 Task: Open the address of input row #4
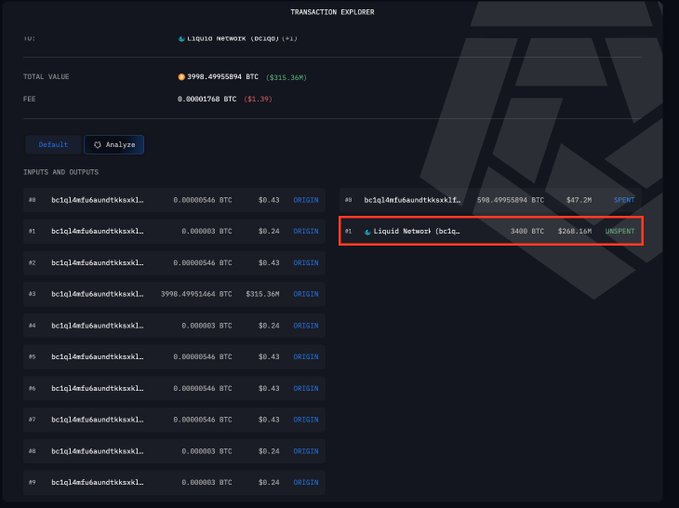coord(97,326)
